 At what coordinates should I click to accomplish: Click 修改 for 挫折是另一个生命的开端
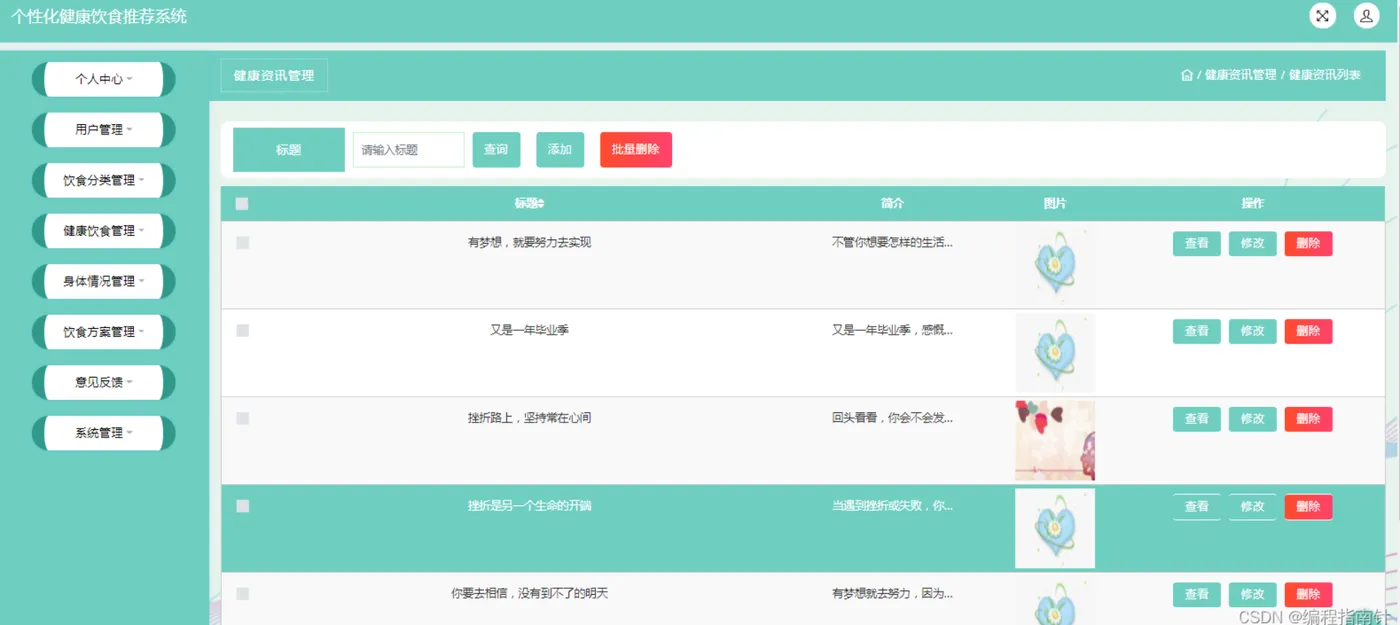point(1253,507)
